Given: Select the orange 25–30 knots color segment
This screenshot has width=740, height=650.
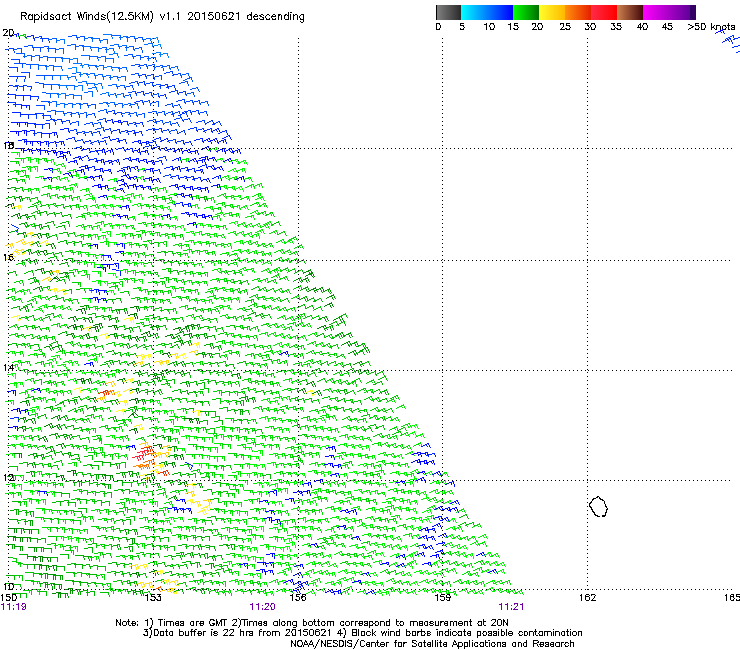Looking at the screenshot, I should click(x=578, y=12).
